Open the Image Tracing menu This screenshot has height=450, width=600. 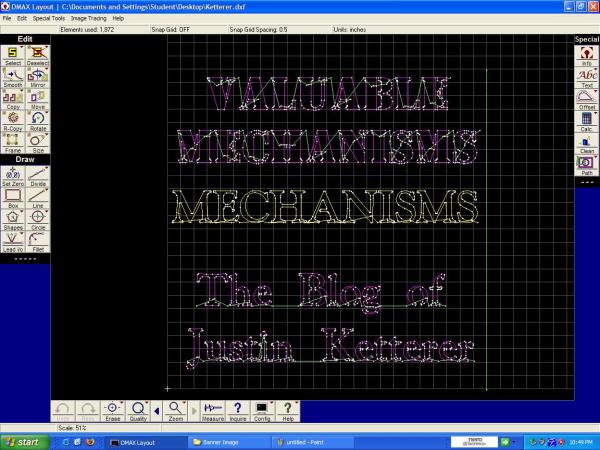pos(87,18)
